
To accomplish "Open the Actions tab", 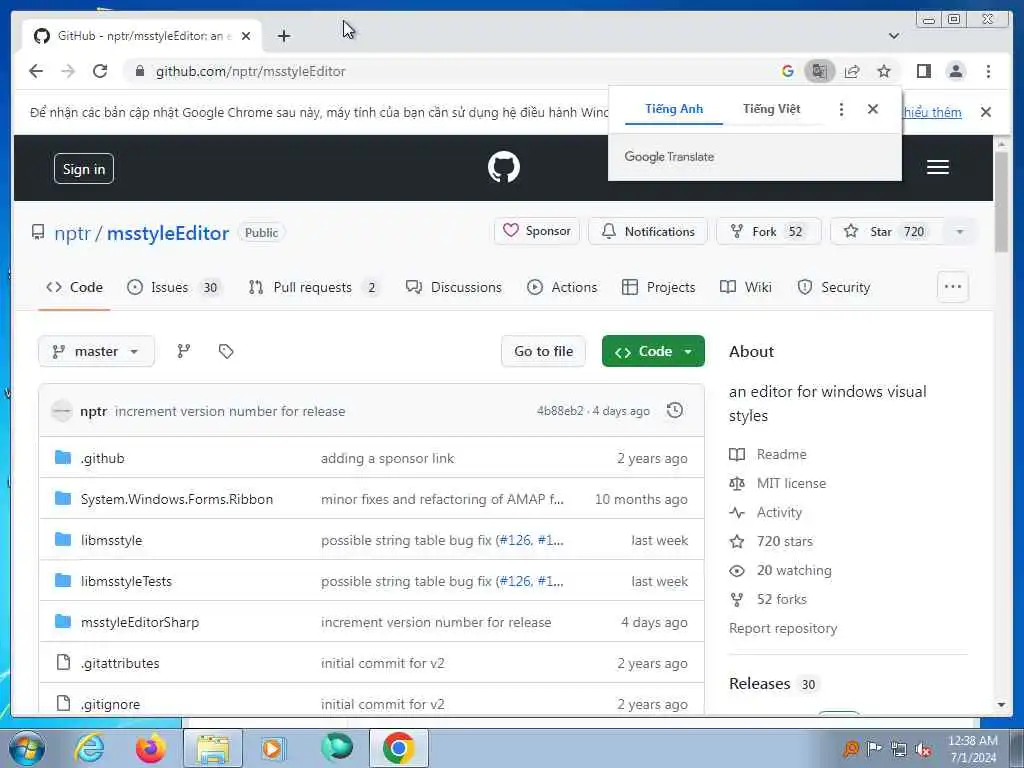I will click(x=562, y=287).
